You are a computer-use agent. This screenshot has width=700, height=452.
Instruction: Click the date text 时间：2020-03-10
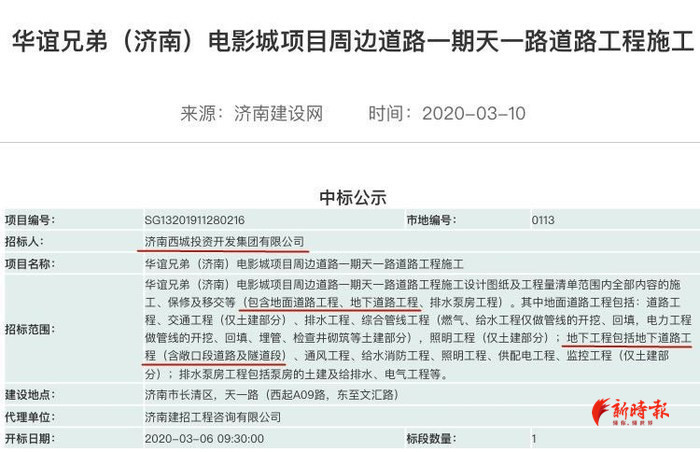click(x=447, y=113)
